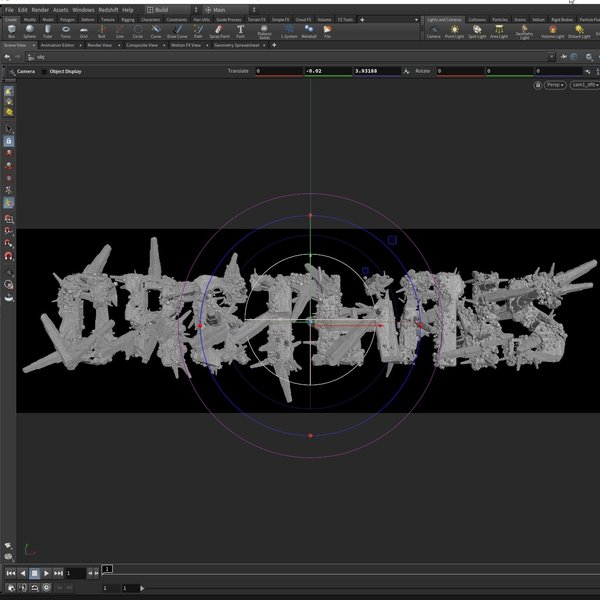Jump to first frame
Screen dimensions: 600x600
[x=11, y=573]
